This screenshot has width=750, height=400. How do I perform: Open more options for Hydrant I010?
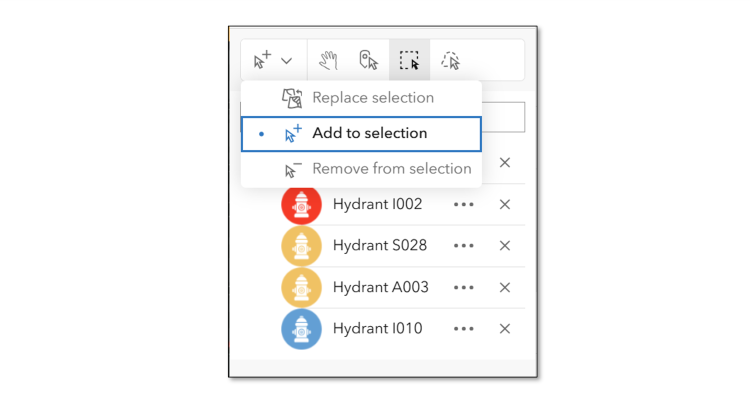click(463, 329)
